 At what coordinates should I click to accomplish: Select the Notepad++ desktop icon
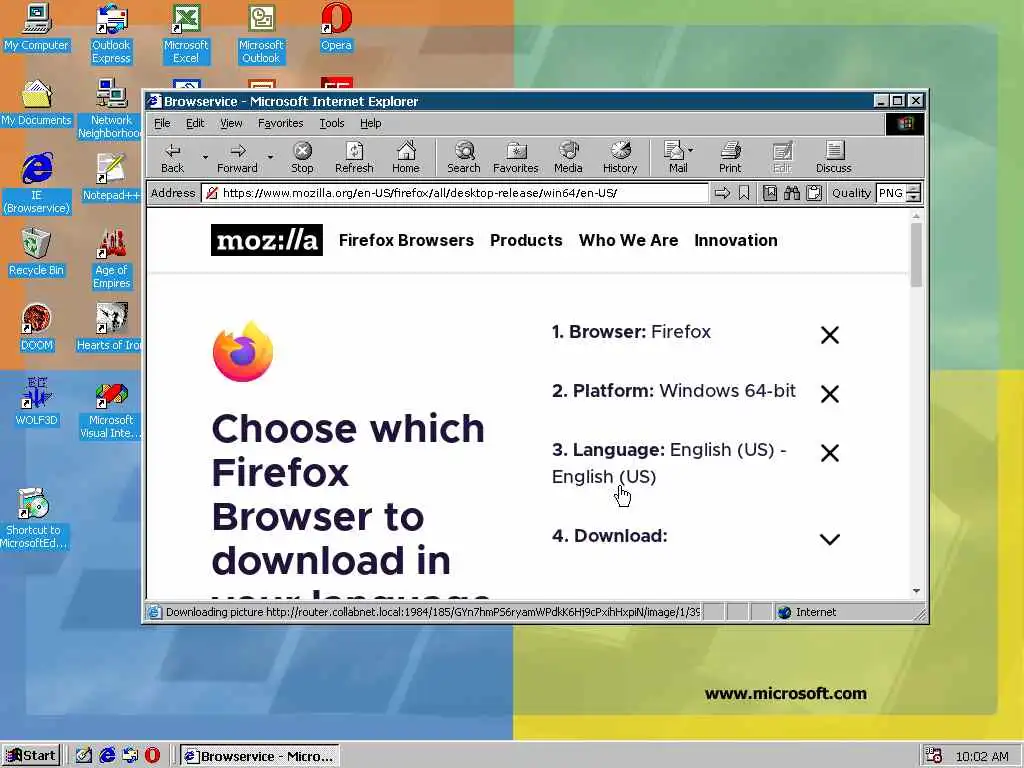pos(111,178)
